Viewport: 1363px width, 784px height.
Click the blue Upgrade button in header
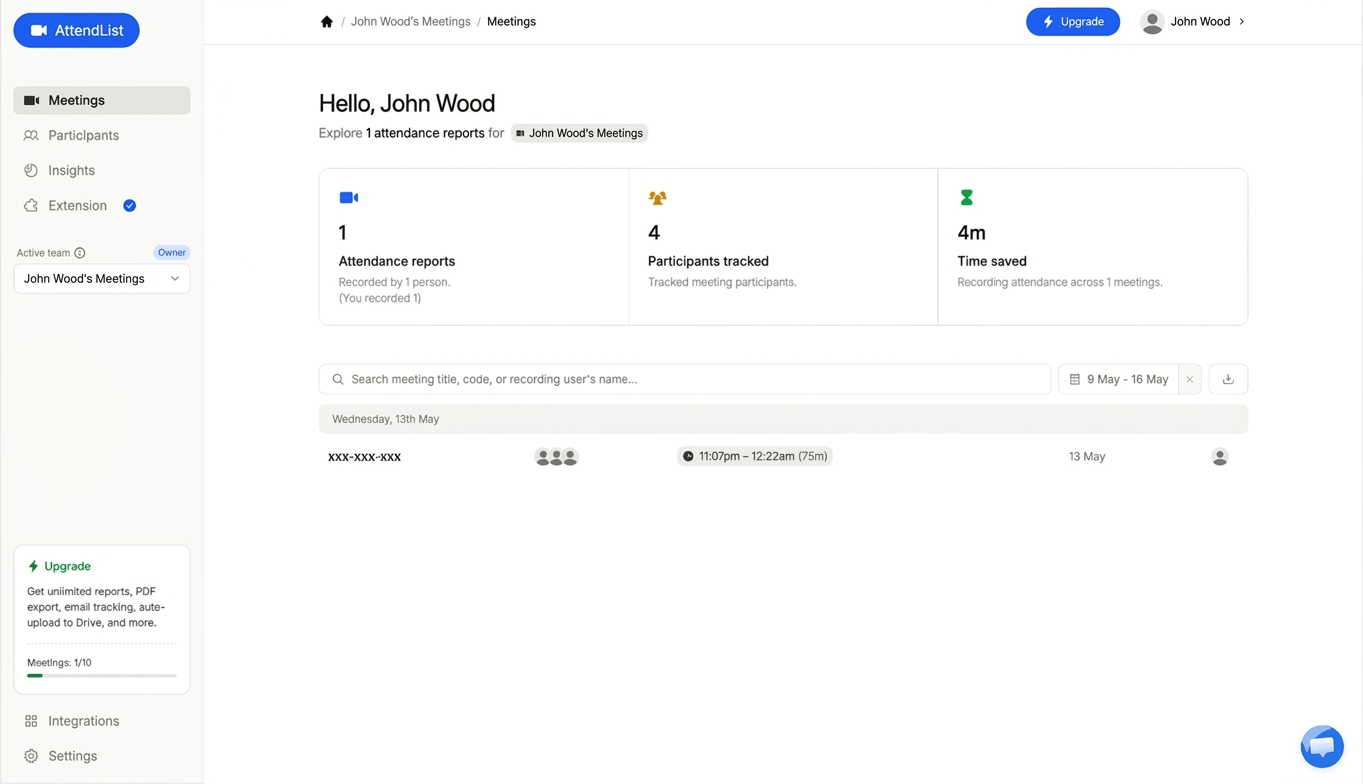1073,21
